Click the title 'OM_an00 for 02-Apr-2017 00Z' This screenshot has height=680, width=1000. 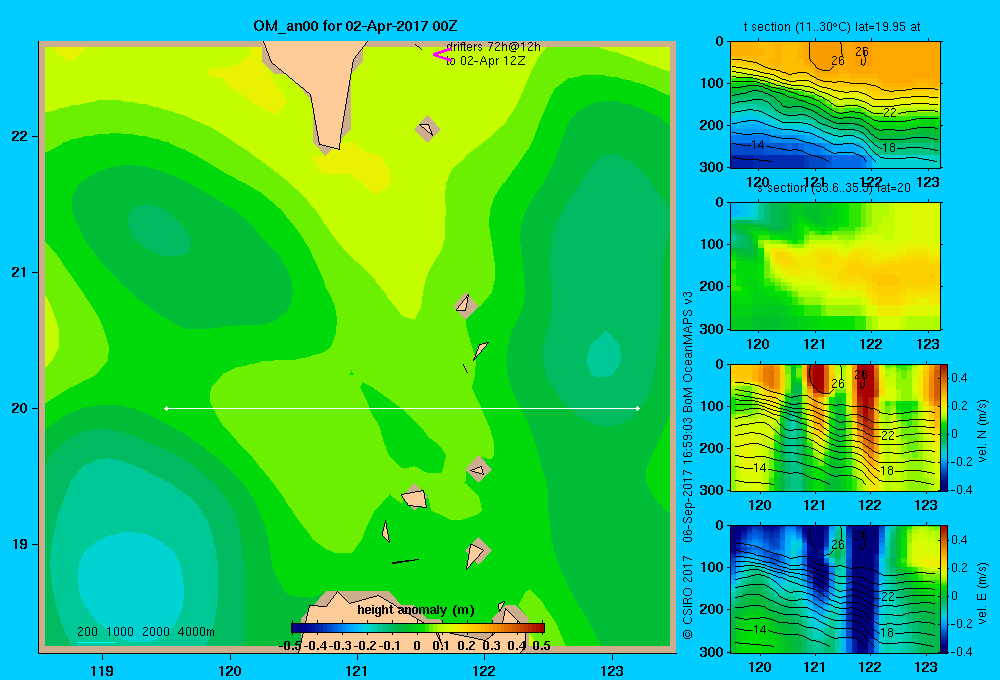click(355, 26)
